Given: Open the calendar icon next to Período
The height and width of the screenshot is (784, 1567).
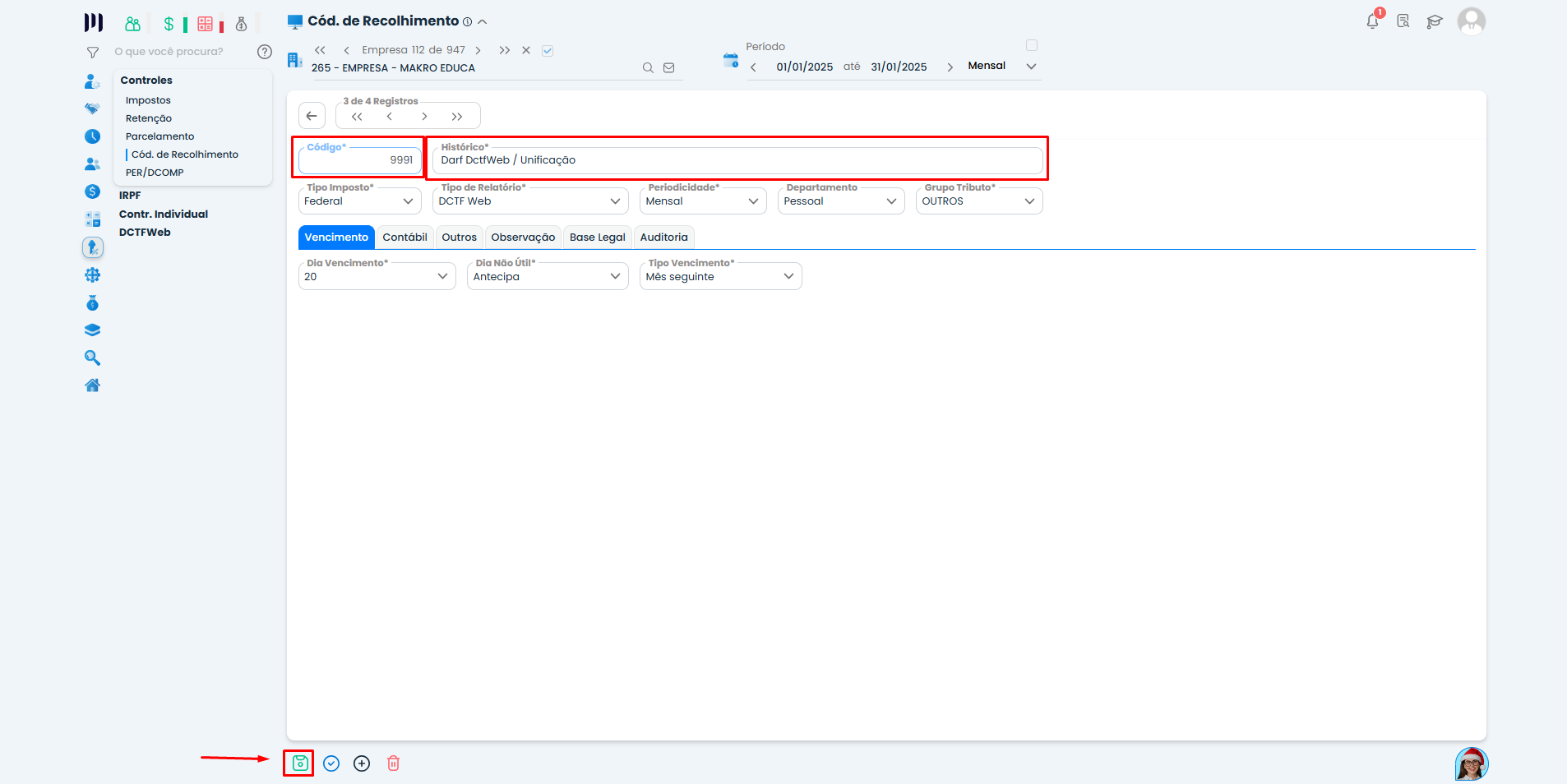Looking at the screenshot, I should point(730,60).
